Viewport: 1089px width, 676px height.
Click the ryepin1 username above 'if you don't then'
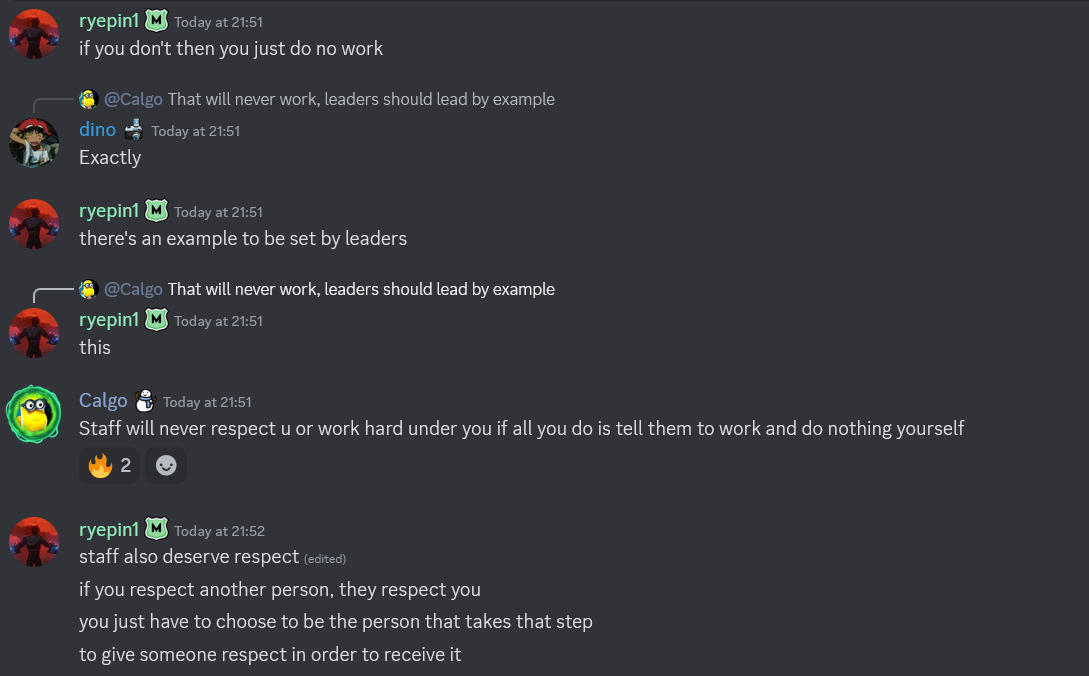coord(109,21)
